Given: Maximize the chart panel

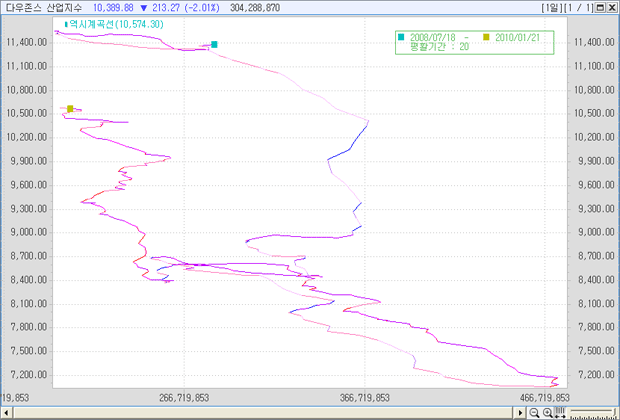Looking at the screenshot, I should (x=601, y=7).
